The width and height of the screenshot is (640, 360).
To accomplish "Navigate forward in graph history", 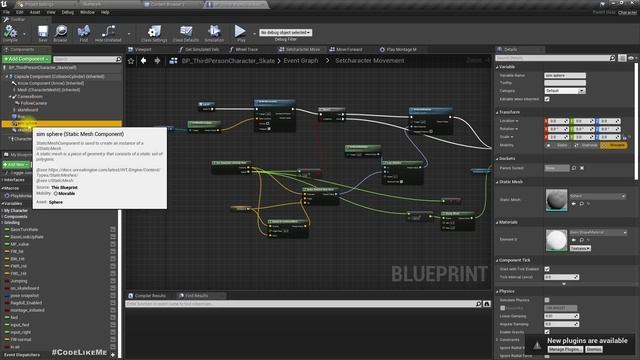I will click(x=157, y=60).
